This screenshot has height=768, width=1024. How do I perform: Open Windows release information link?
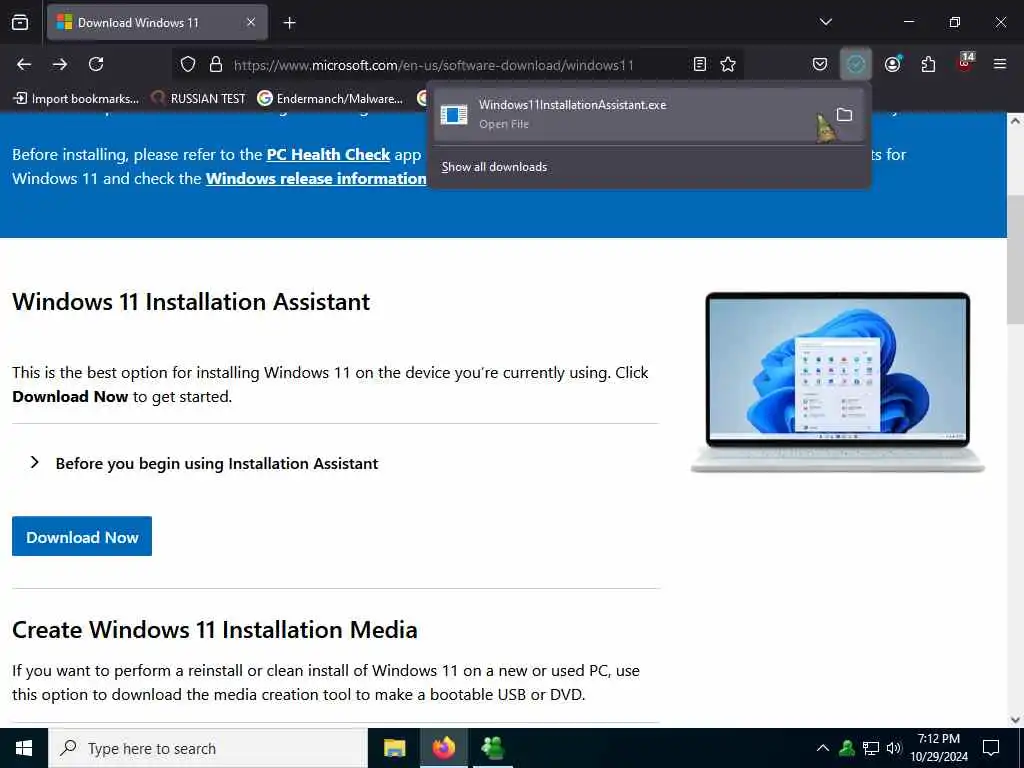tap(316, 179)
